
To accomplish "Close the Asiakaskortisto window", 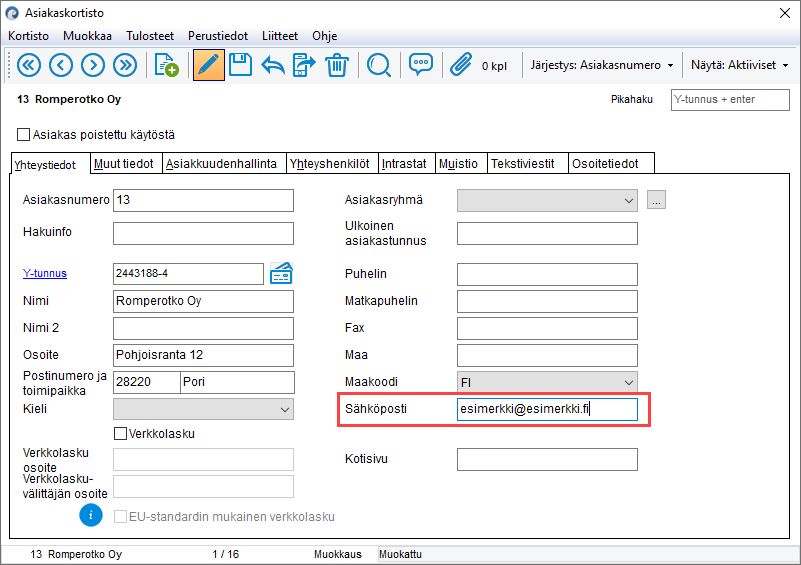I will pyautogui.click(x=785, y=13).
